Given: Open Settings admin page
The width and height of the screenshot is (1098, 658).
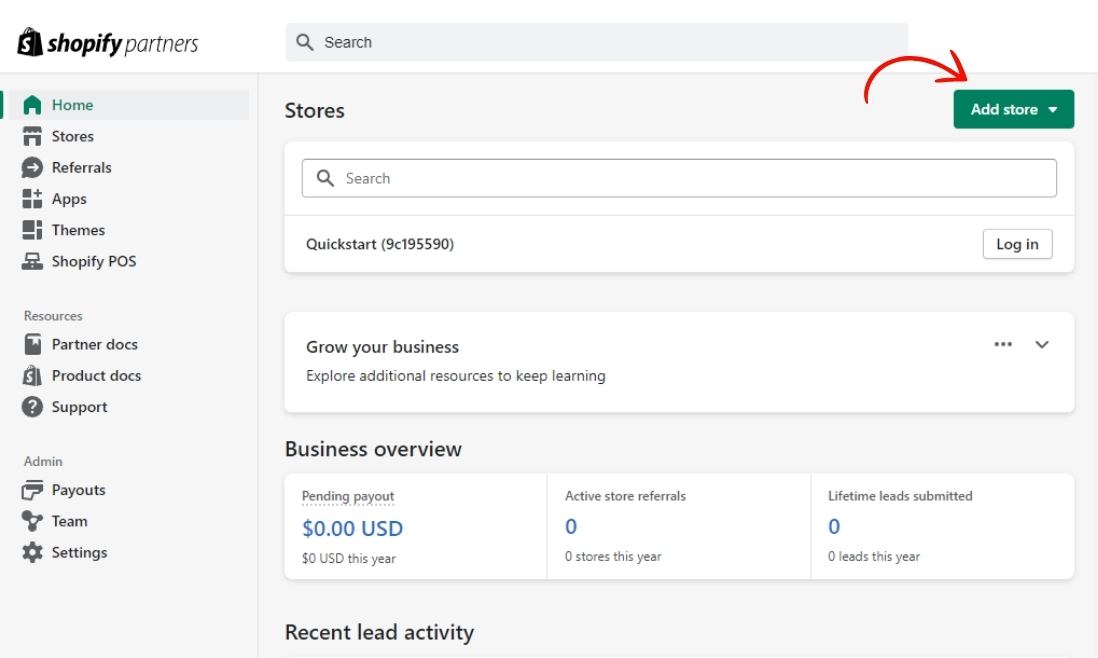Looking at the screenshot, I should point(80,552).
